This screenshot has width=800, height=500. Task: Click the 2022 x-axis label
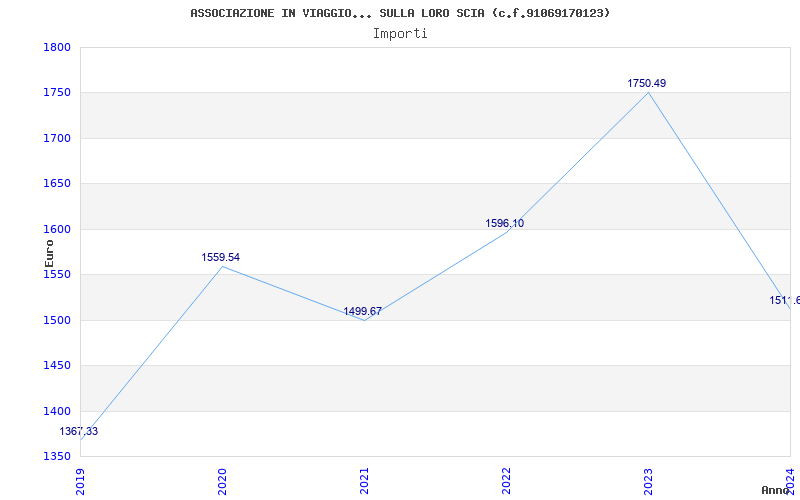pyautogui.click(x=506, y=482)
